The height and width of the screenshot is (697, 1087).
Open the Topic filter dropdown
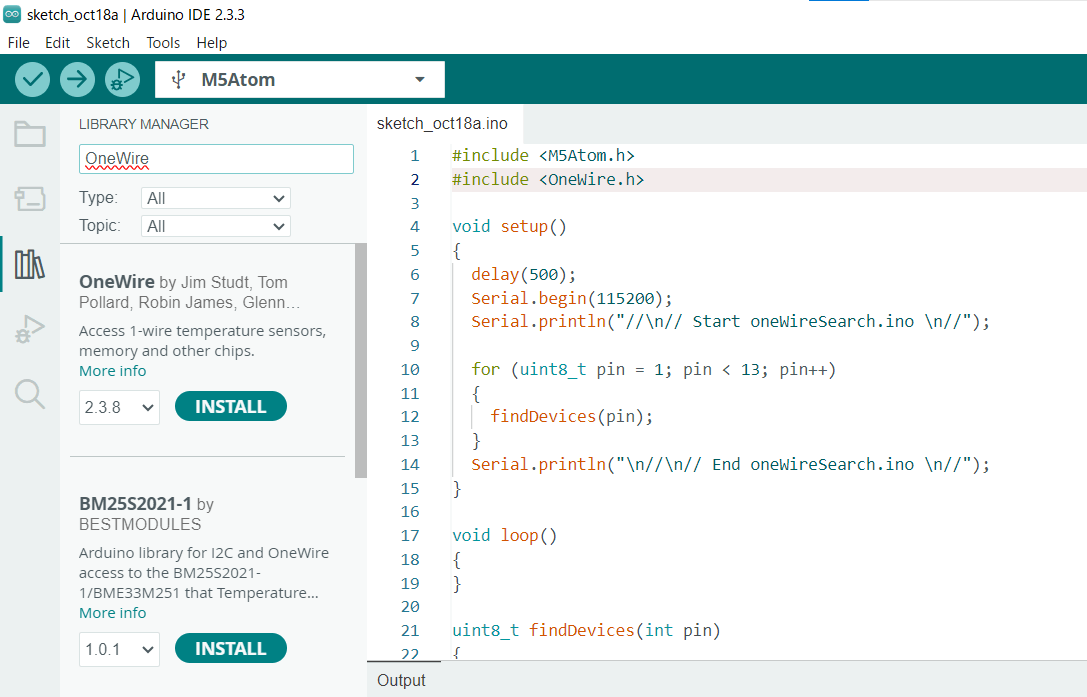point(216,226)
